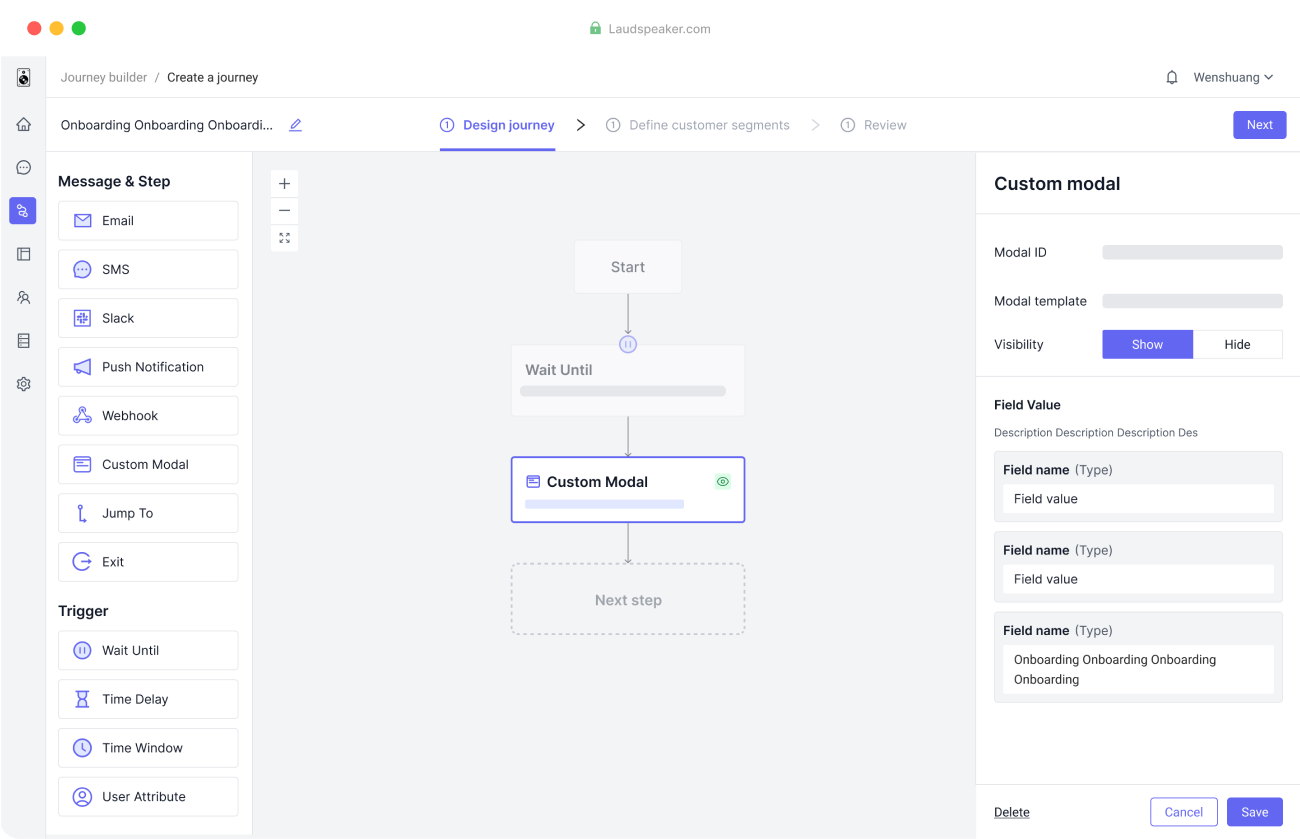1300x839 pixels.
Task: Keep visibility on Show
Action: (1147, 344)
